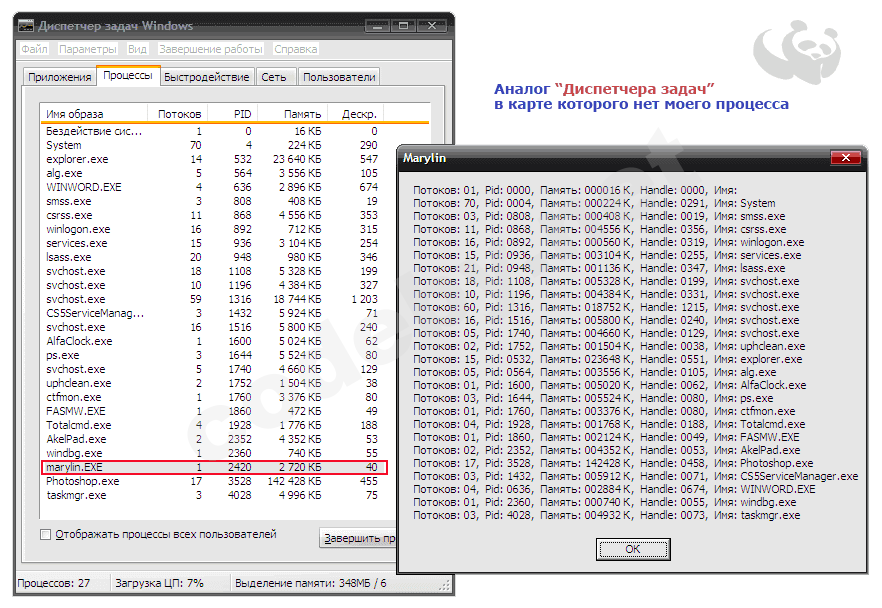Sort processes by Память column header

click(x=301, y=114)
